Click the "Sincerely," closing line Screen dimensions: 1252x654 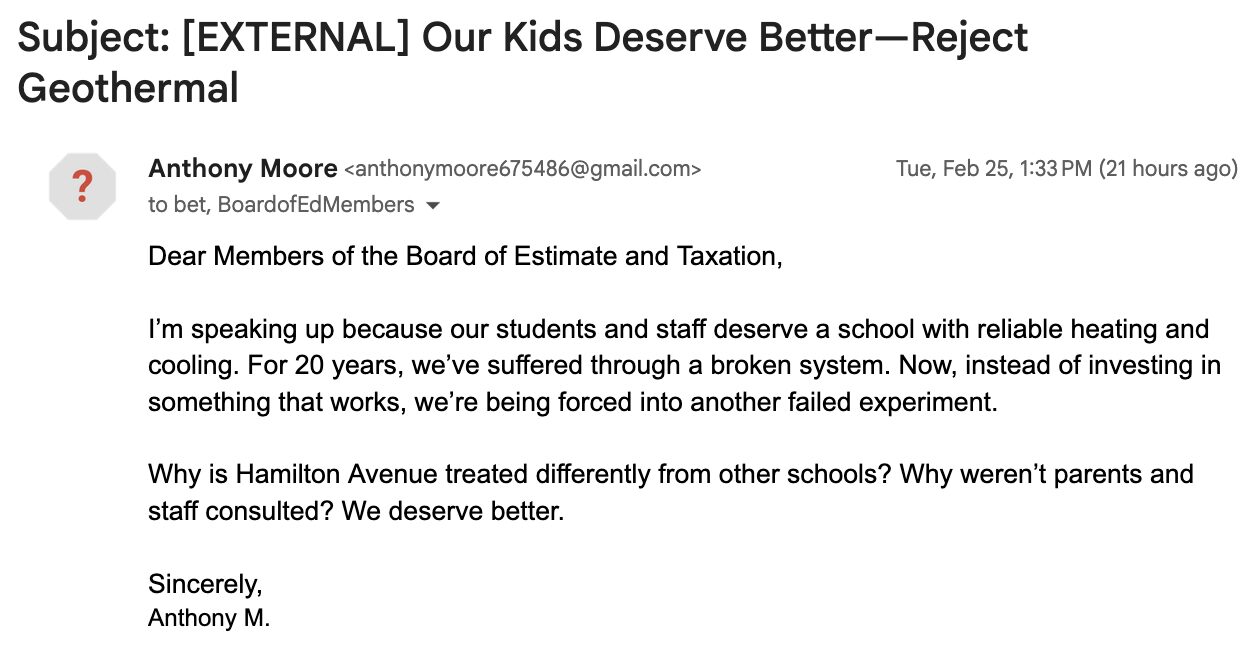click(x=205, y=584)
